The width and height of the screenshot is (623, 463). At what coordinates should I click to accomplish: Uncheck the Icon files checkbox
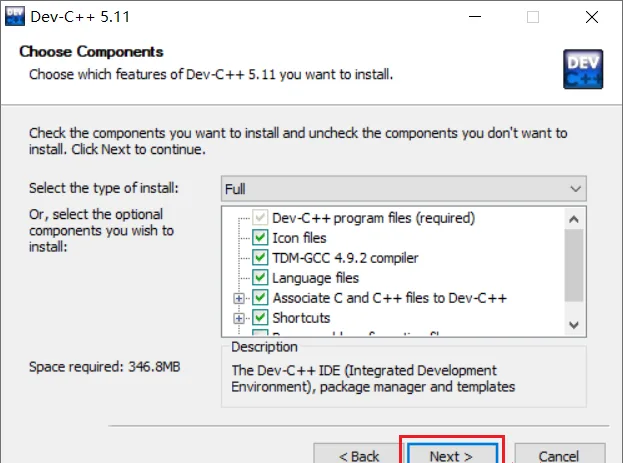260,238
